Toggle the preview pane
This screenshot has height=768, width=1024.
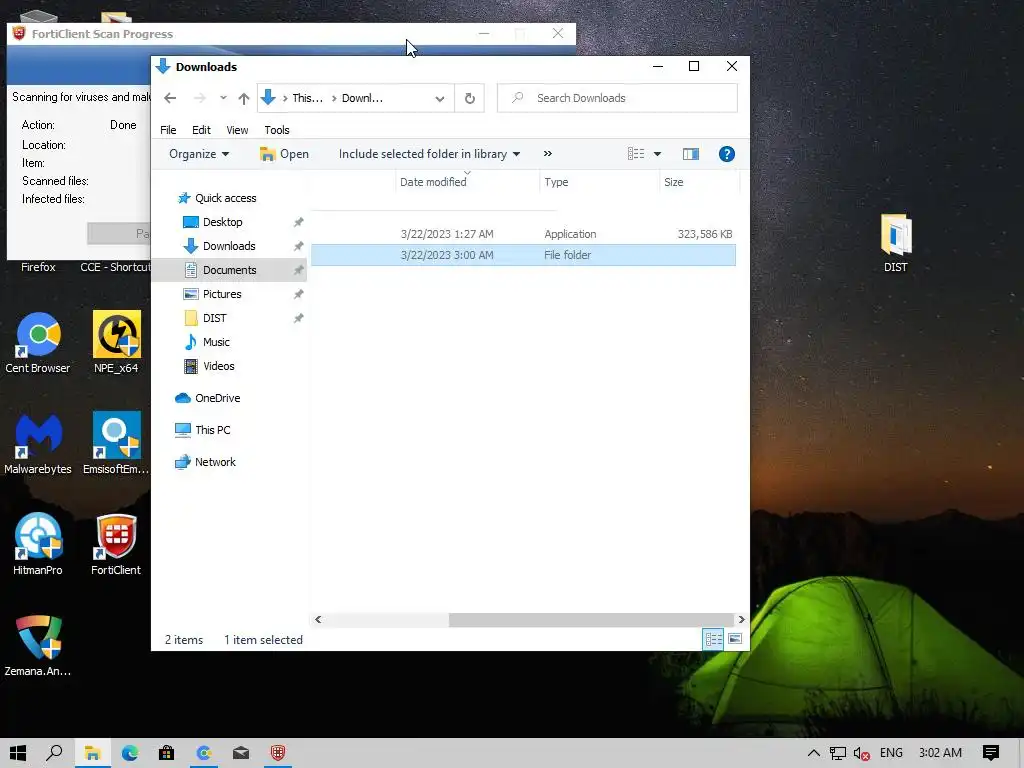691,154
